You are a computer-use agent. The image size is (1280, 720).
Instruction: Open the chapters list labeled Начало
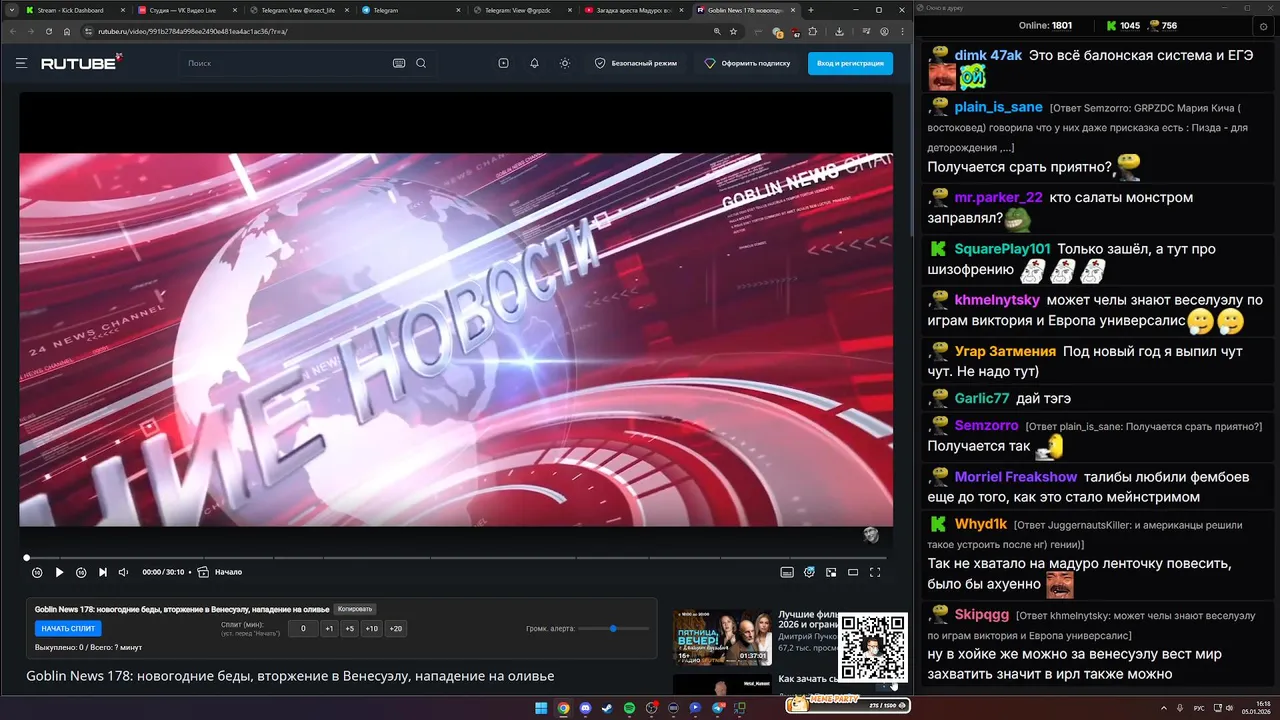pos(220,572)
